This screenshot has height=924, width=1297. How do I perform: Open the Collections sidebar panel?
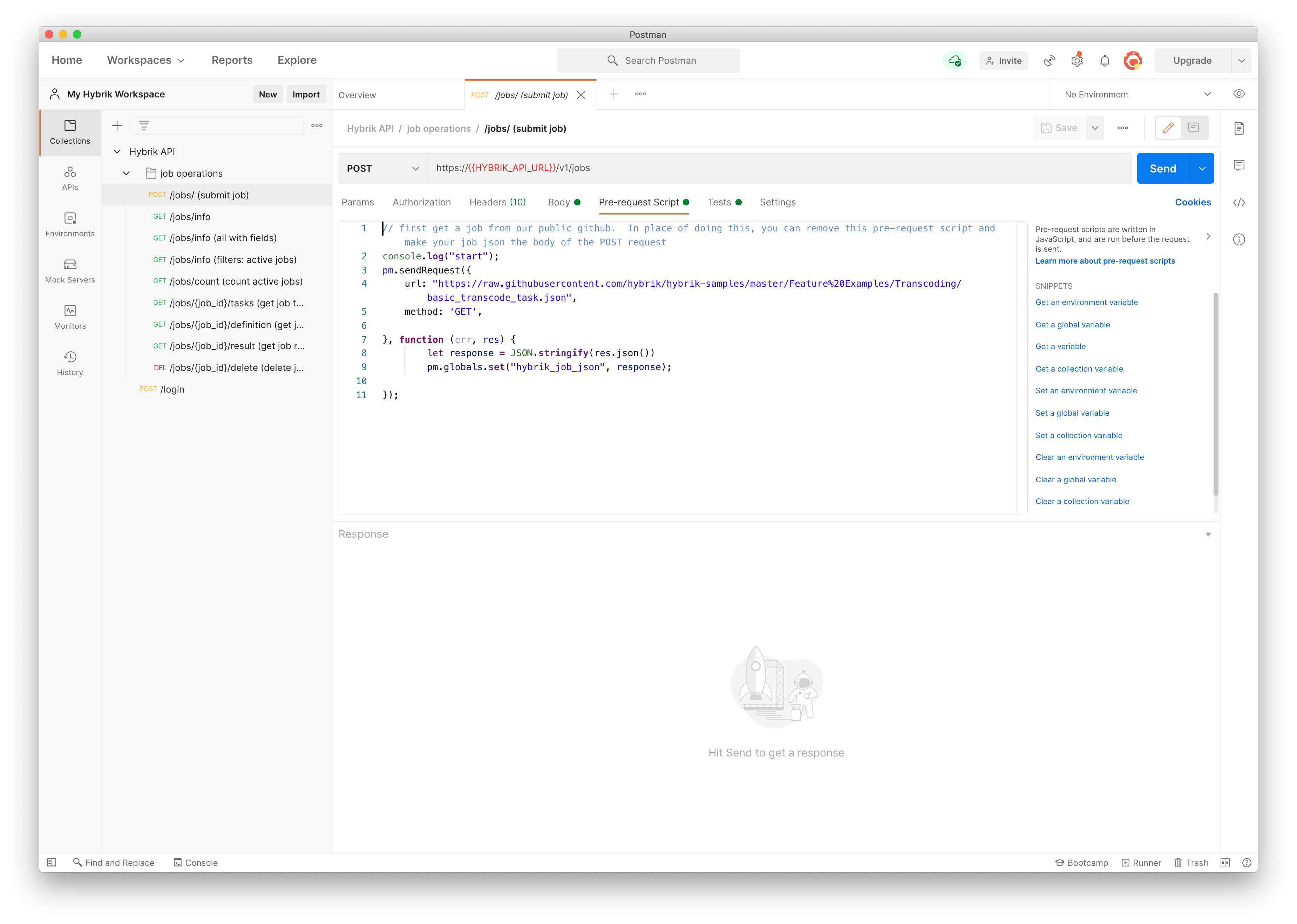tap(70, 132)
